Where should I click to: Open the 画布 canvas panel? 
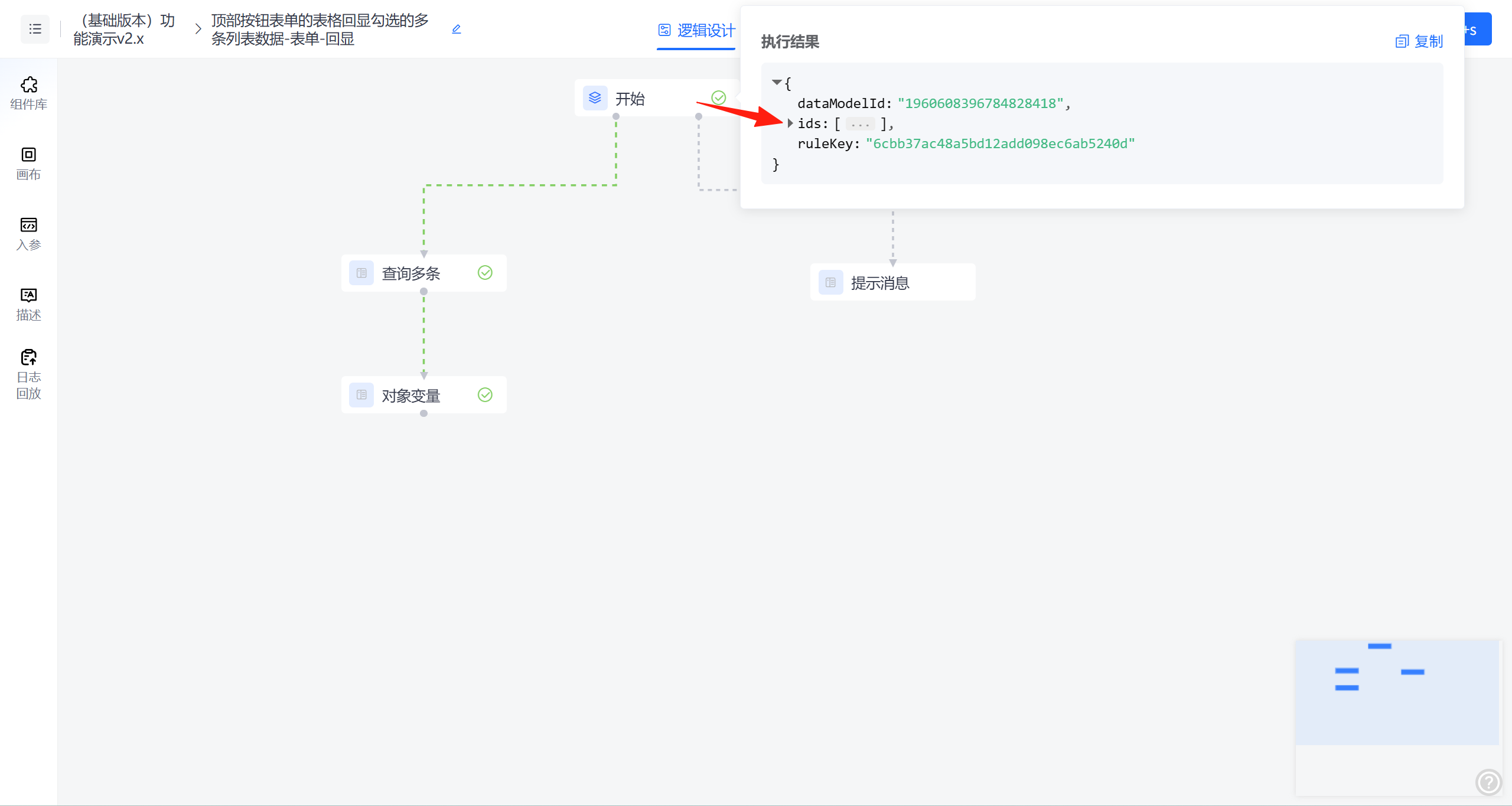coord(28,164)
